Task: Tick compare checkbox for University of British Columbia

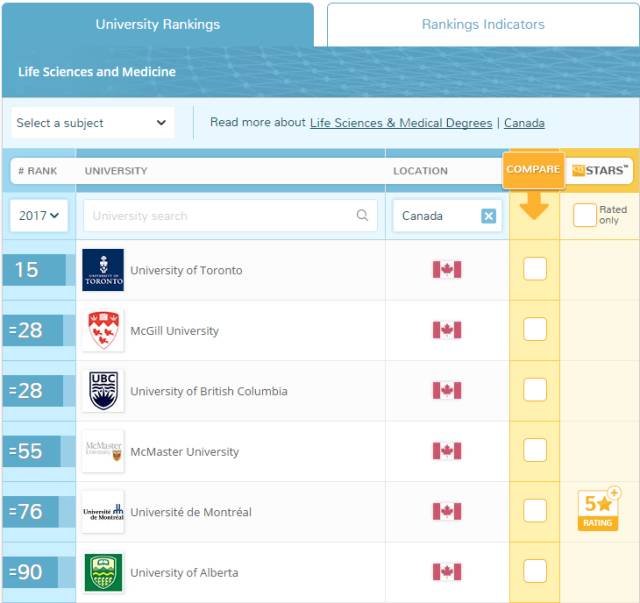Action: (535, 389)
